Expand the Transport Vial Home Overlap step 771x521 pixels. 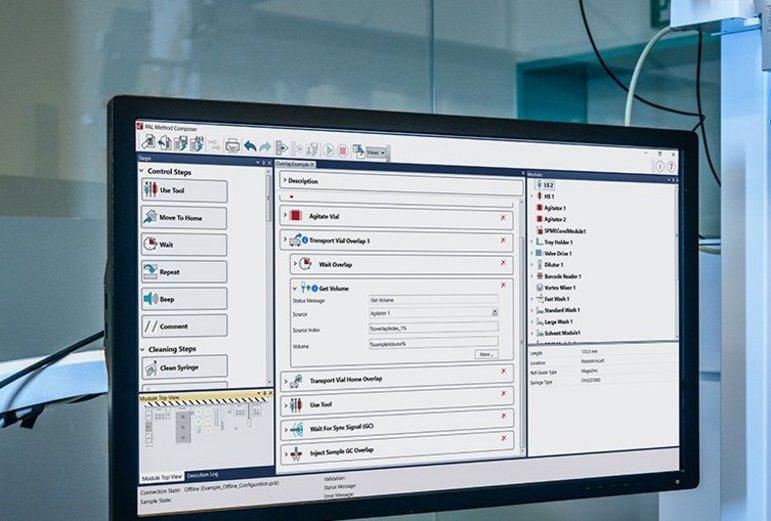[286, 380]
